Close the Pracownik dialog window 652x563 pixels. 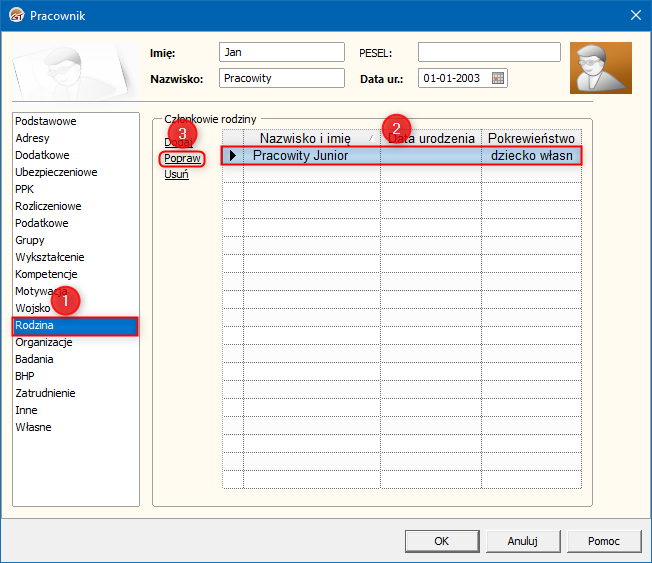point(635,14)
